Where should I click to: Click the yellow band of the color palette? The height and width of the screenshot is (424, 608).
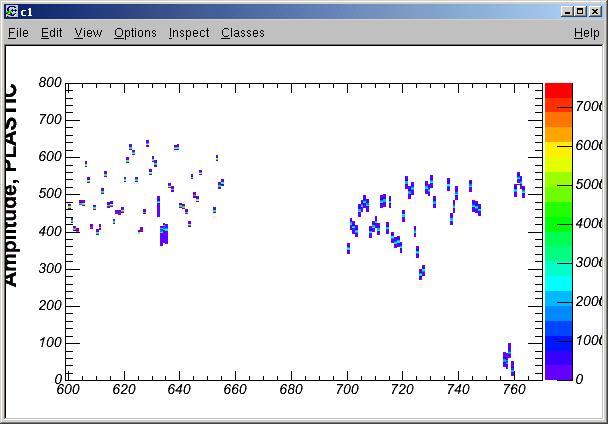coord(559,149)
